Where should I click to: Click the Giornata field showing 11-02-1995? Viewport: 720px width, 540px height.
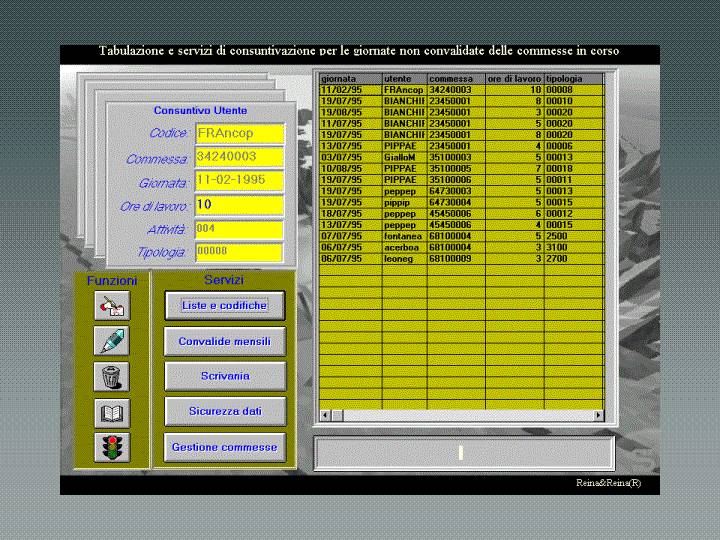[x=239, y=181]
